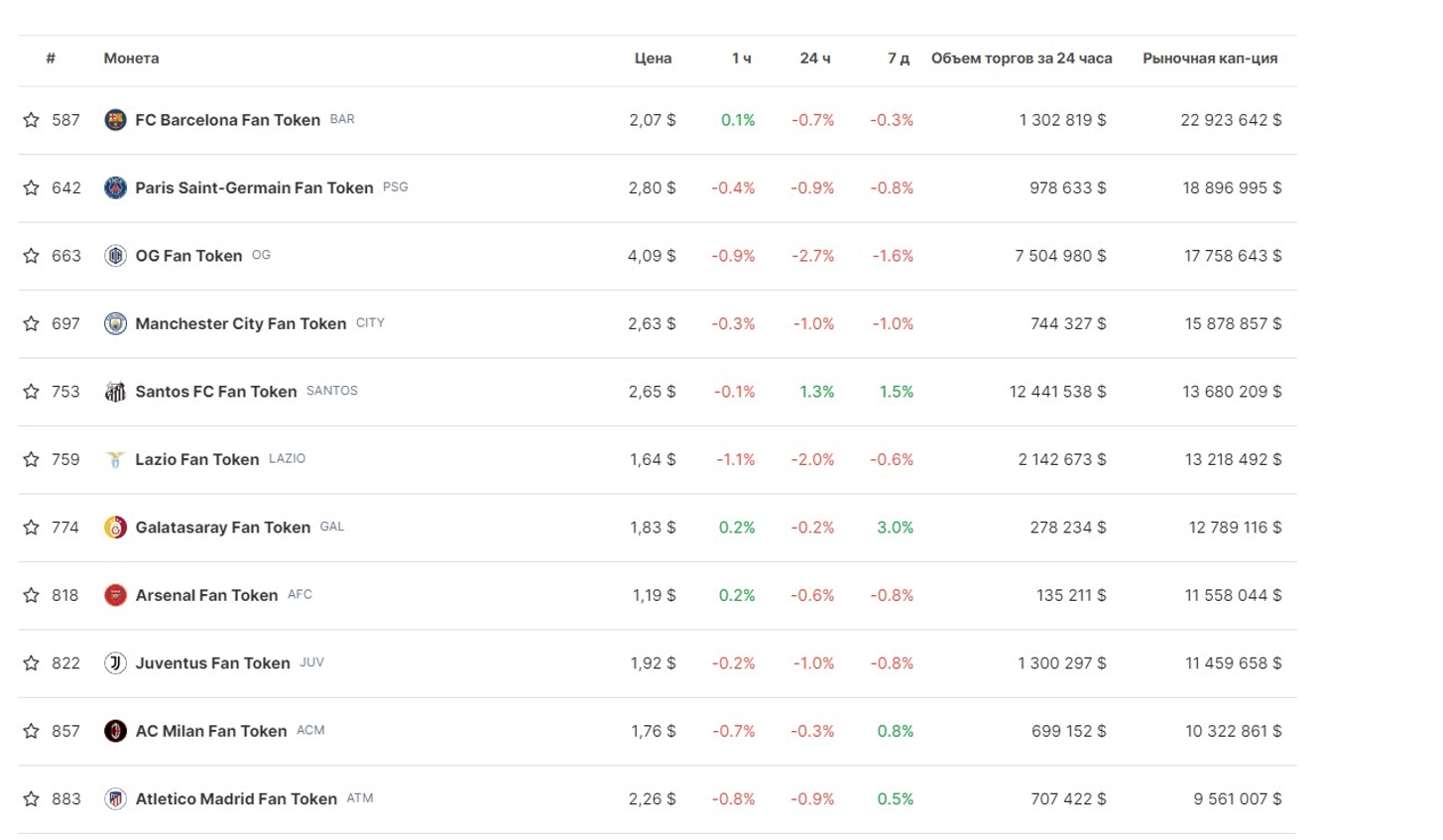The image size is (1443, 840).
Task: Star FC Barcelona Fan Token as favorite
Action: coord(32,120)
